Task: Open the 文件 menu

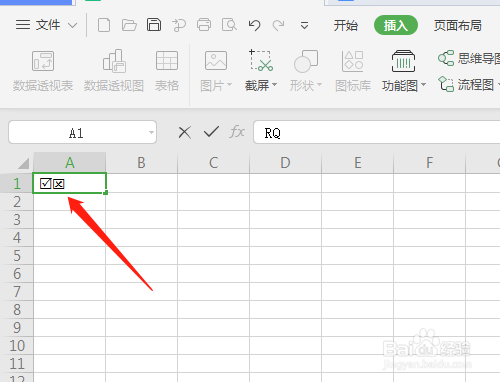Action: [x=38, y=25]
